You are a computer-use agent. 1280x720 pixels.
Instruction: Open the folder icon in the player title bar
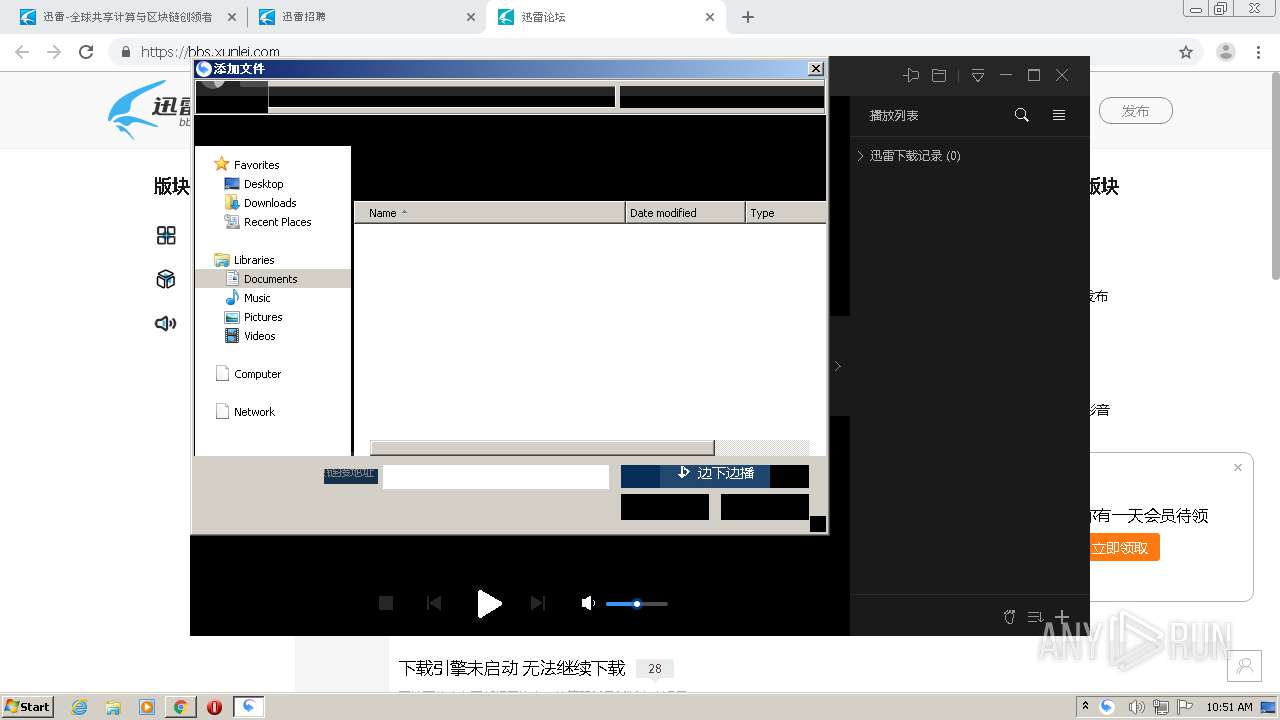coord(939,75)
